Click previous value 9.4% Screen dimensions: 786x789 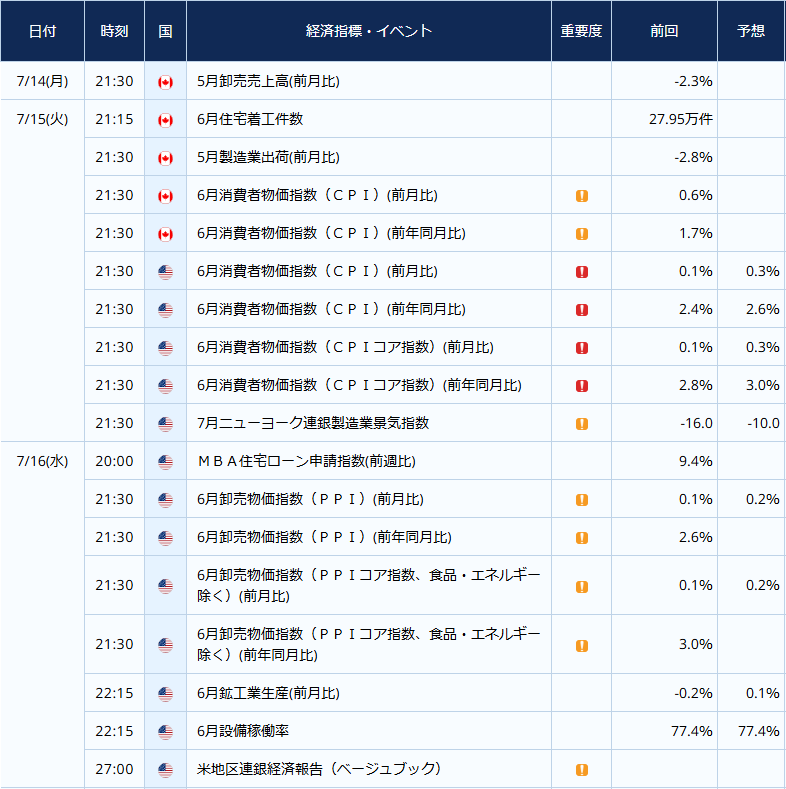click(x=695, y=461)
